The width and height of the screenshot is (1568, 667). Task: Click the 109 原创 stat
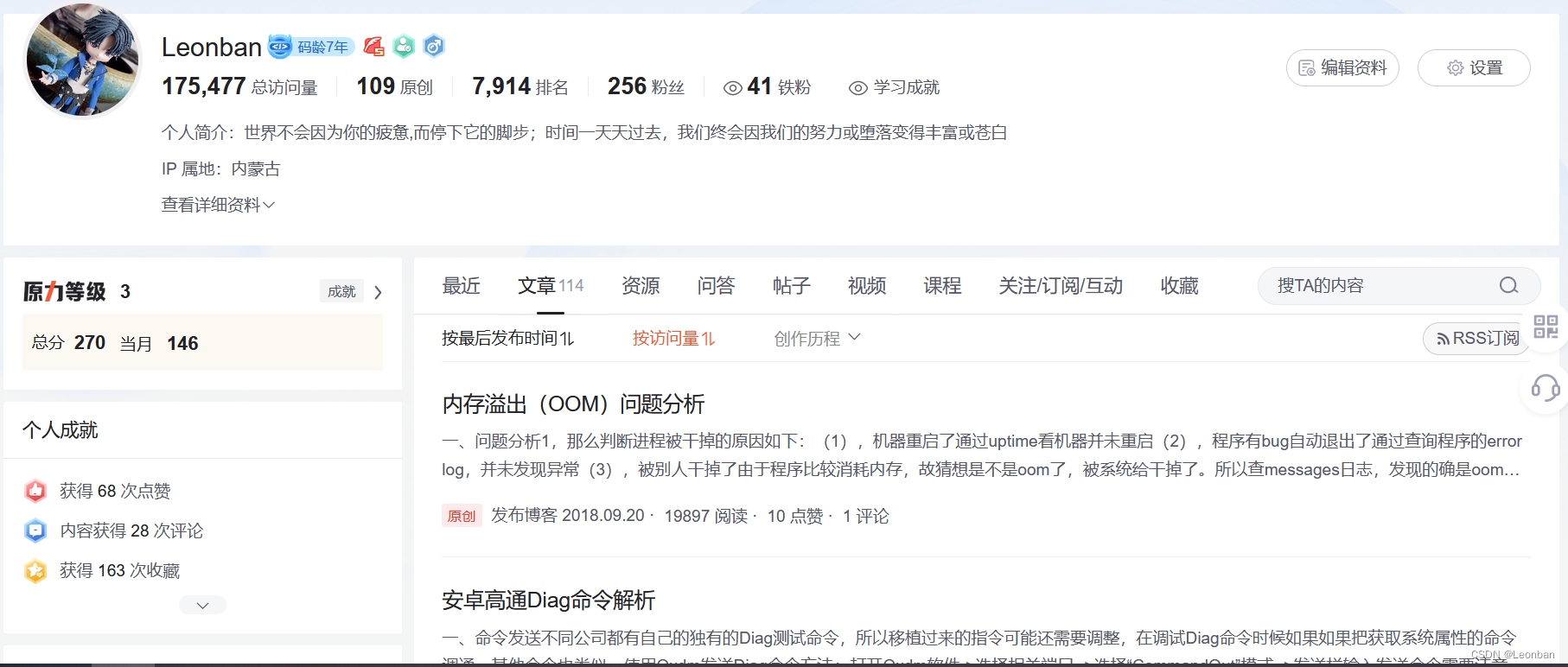[x=395, y=86]
